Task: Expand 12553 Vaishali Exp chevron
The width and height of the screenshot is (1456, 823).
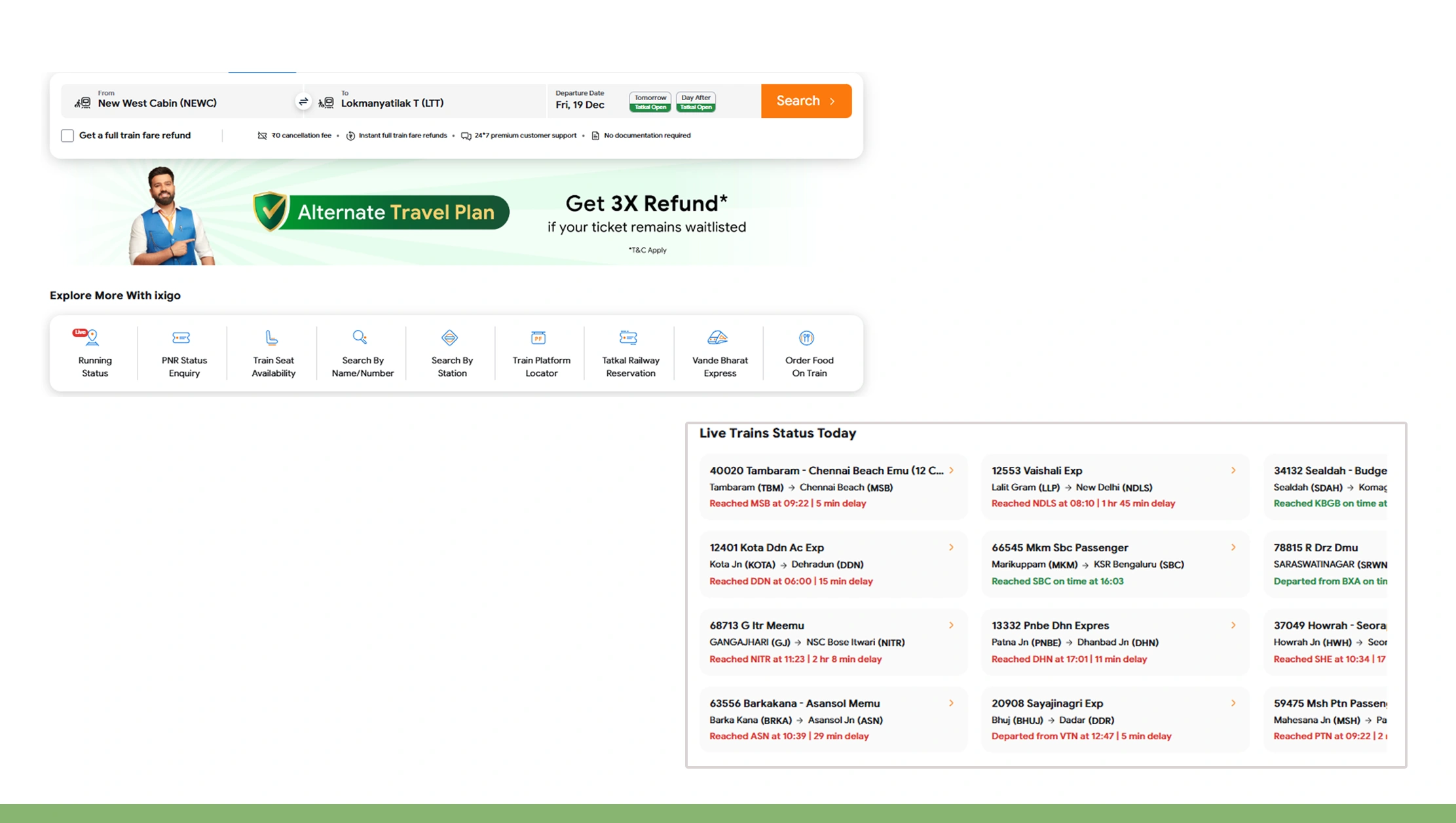Action: 1233,471
